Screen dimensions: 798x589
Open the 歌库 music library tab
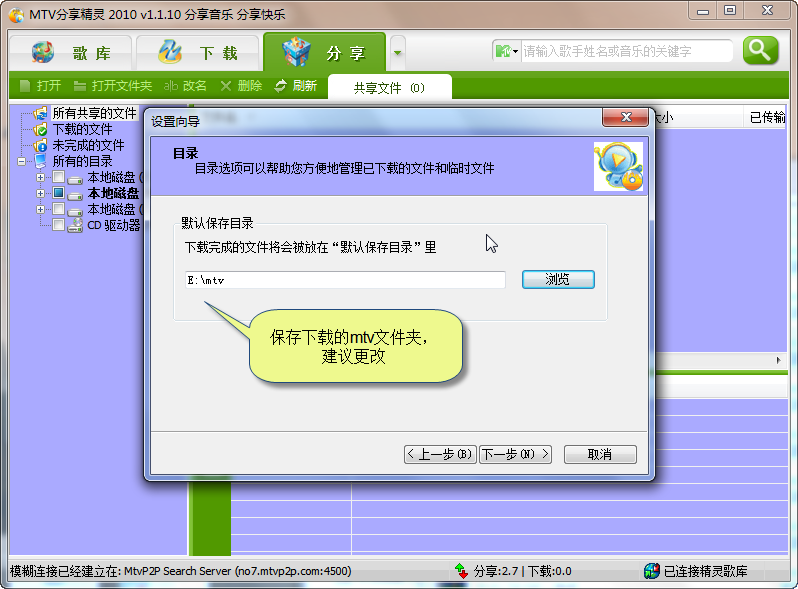pos(71,53)
